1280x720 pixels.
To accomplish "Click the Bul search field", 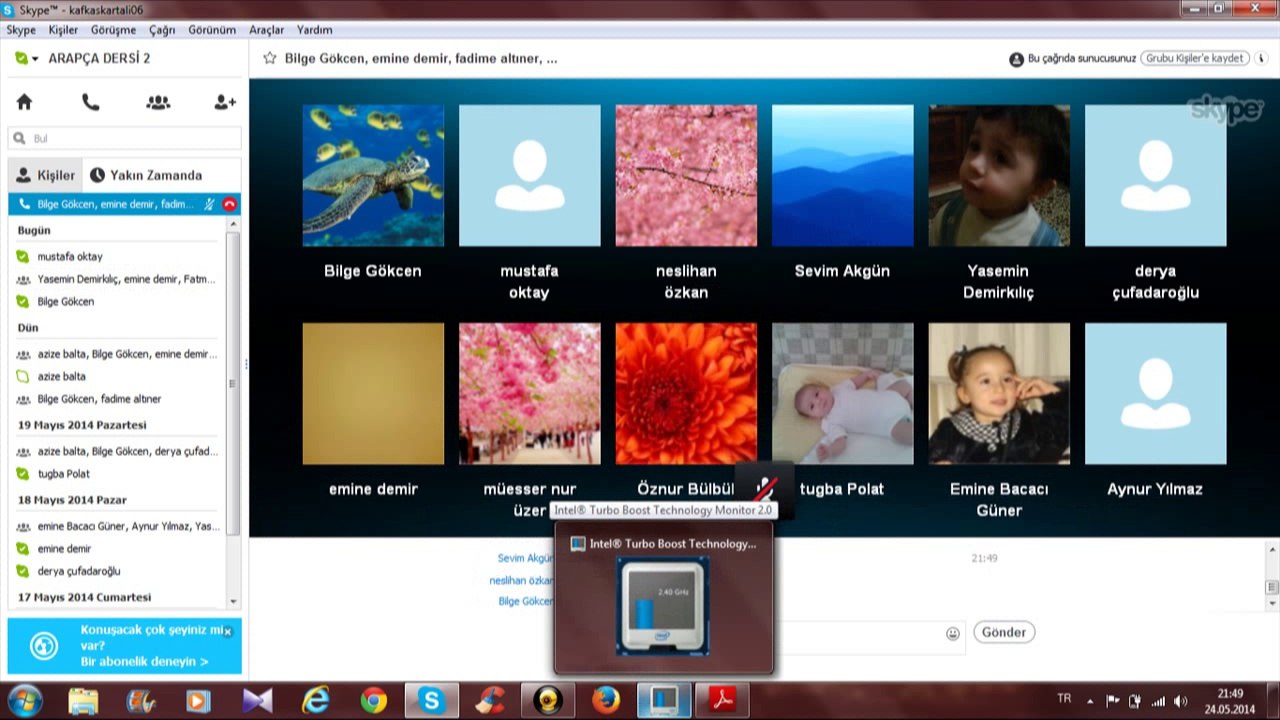I will (125, 138).
